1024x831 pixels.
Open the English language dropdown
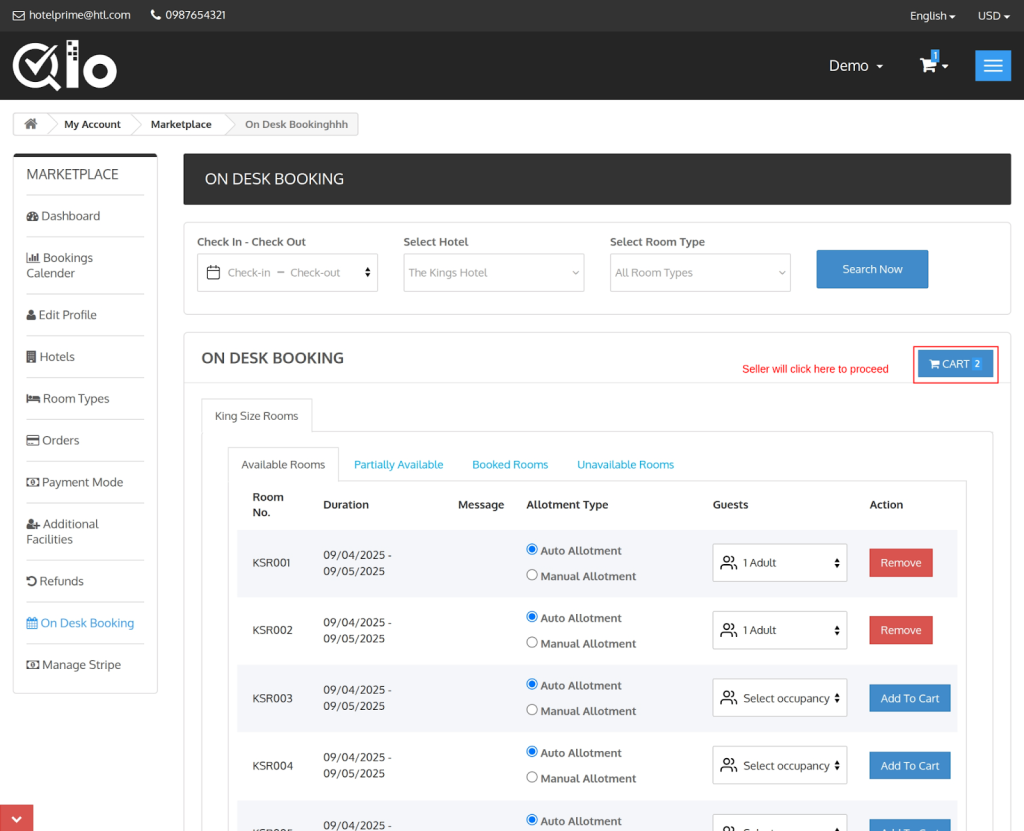[x=932, y=16]
